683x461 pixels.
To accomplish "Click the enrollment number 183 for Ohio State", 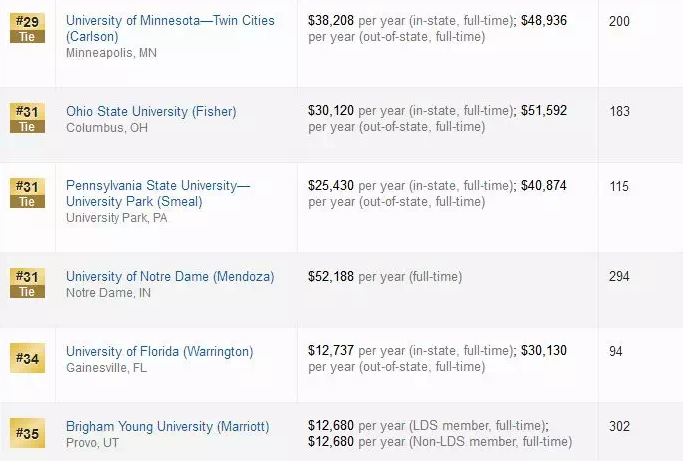I will tap(619, 111).
